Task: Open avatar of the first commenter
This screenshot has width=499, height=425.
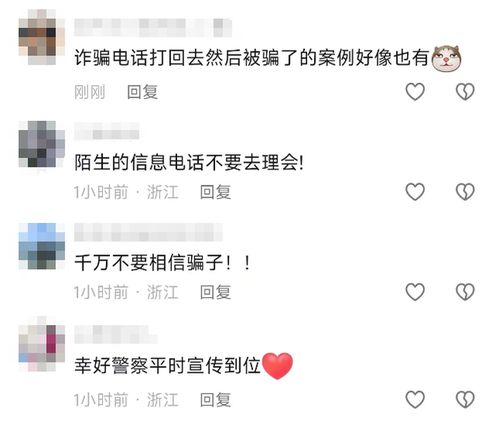Action: [x=42, y=37]
